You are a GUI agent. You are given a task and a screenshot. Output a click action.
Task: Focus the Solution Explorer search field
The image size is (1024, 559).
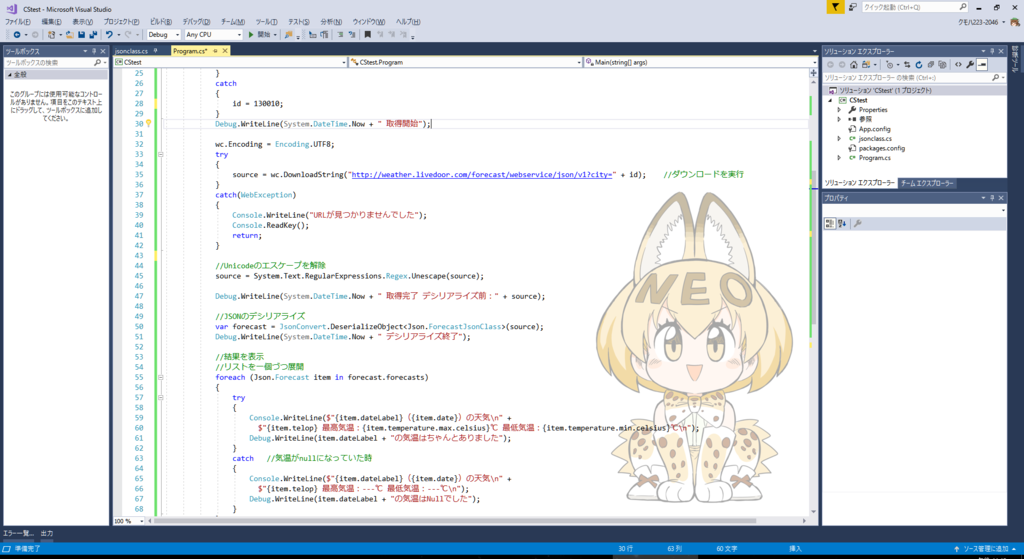pyautogui.click(x=913, y=78)
